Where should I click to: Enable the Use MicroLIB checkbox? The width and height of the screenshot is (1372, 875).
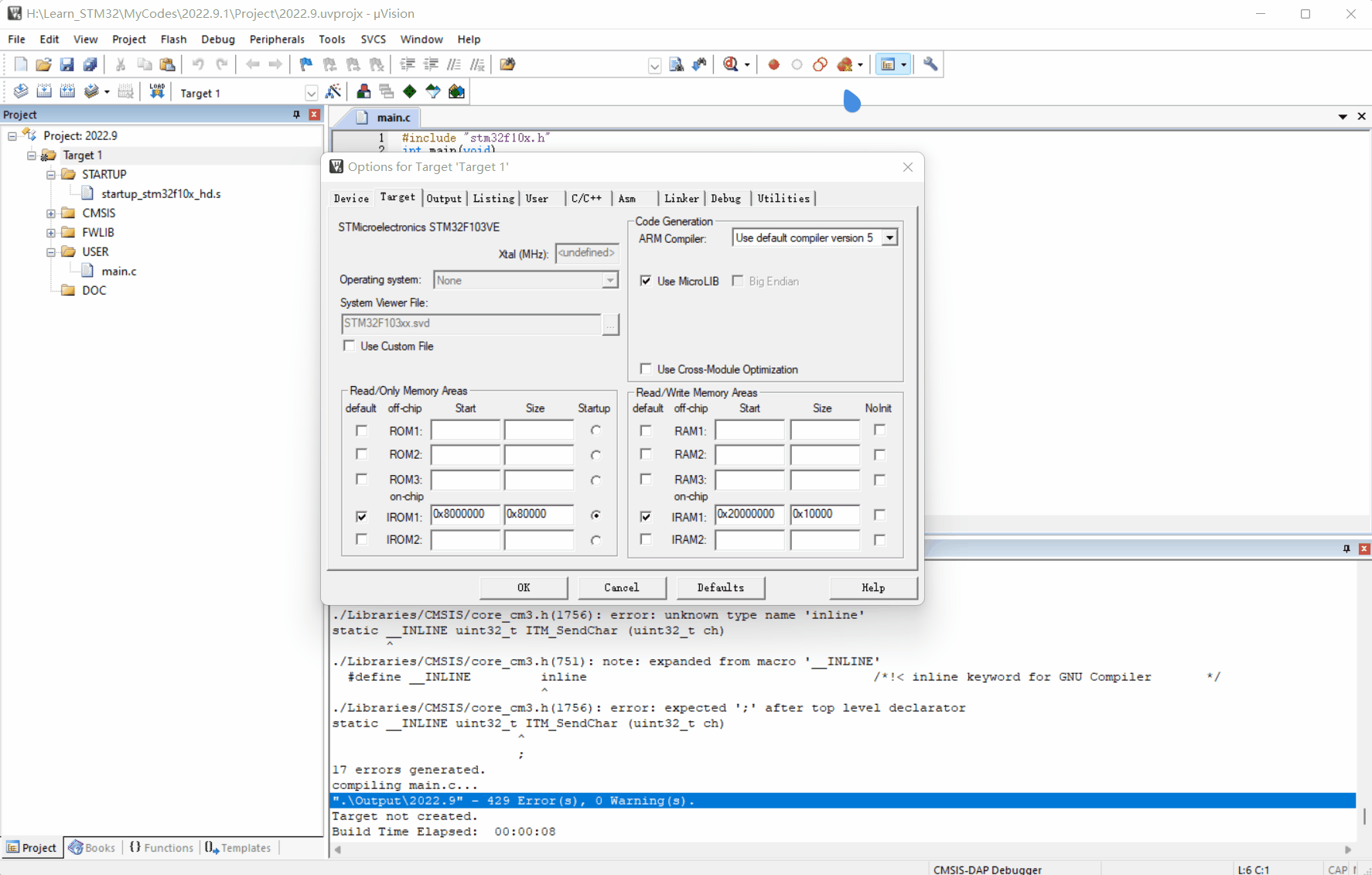pyautogui.click(x=647, y=281)
